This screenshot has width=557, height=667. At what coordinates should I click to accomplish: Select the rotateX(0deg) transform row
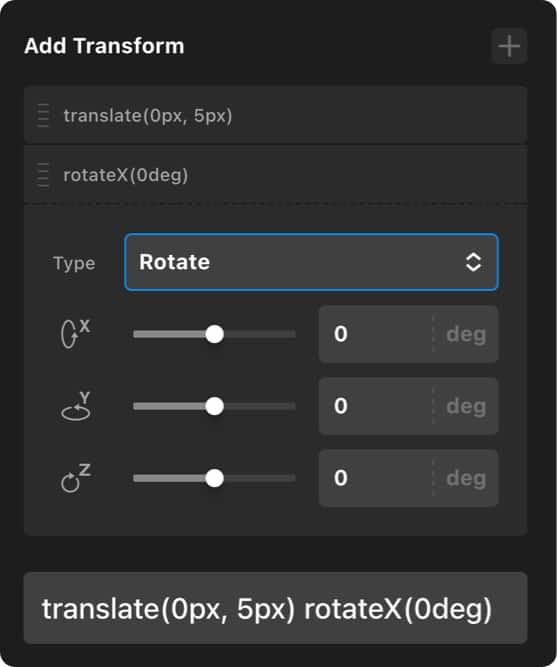(x=276, y=175)
